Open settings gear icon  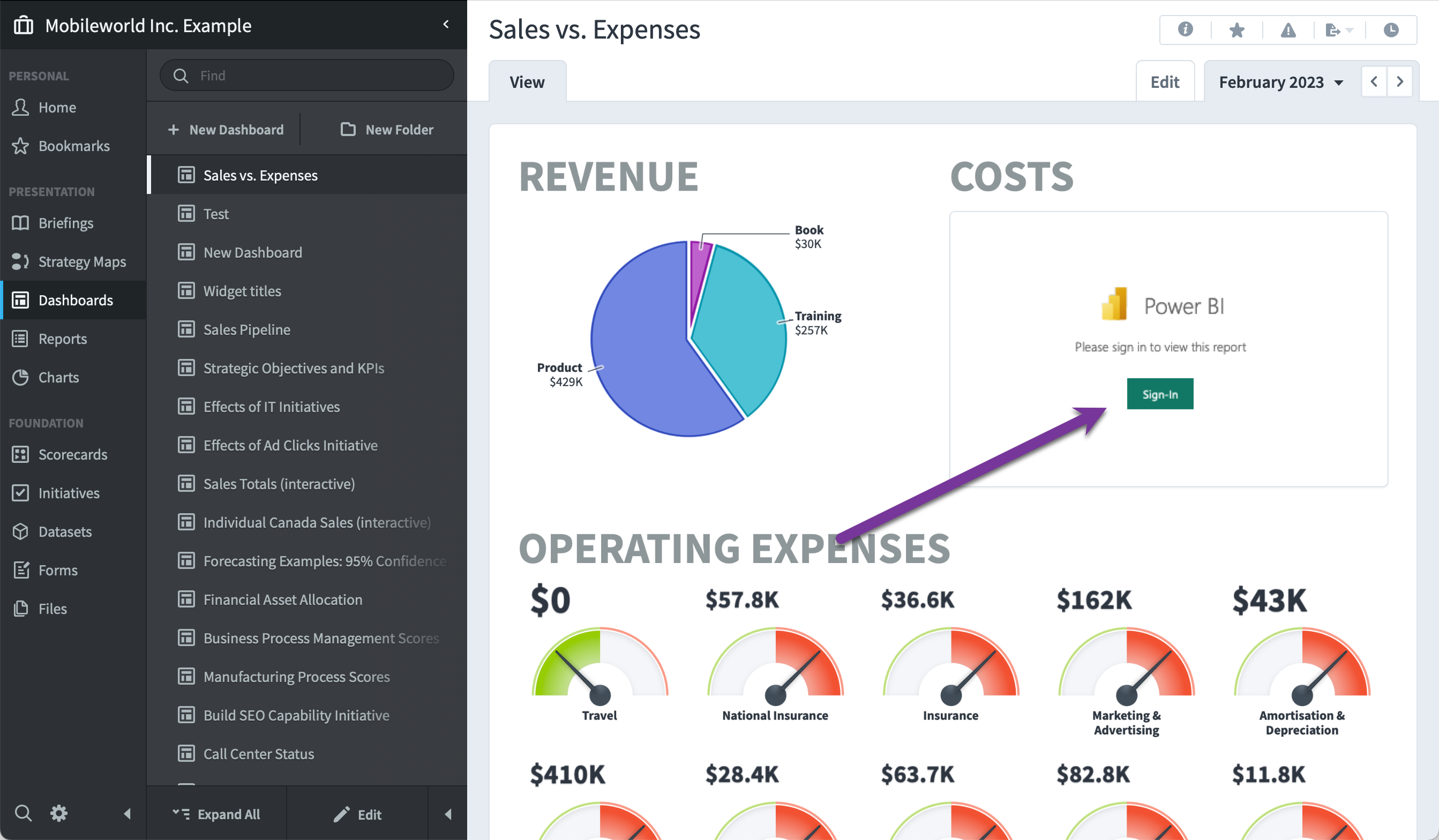point(59,813)
